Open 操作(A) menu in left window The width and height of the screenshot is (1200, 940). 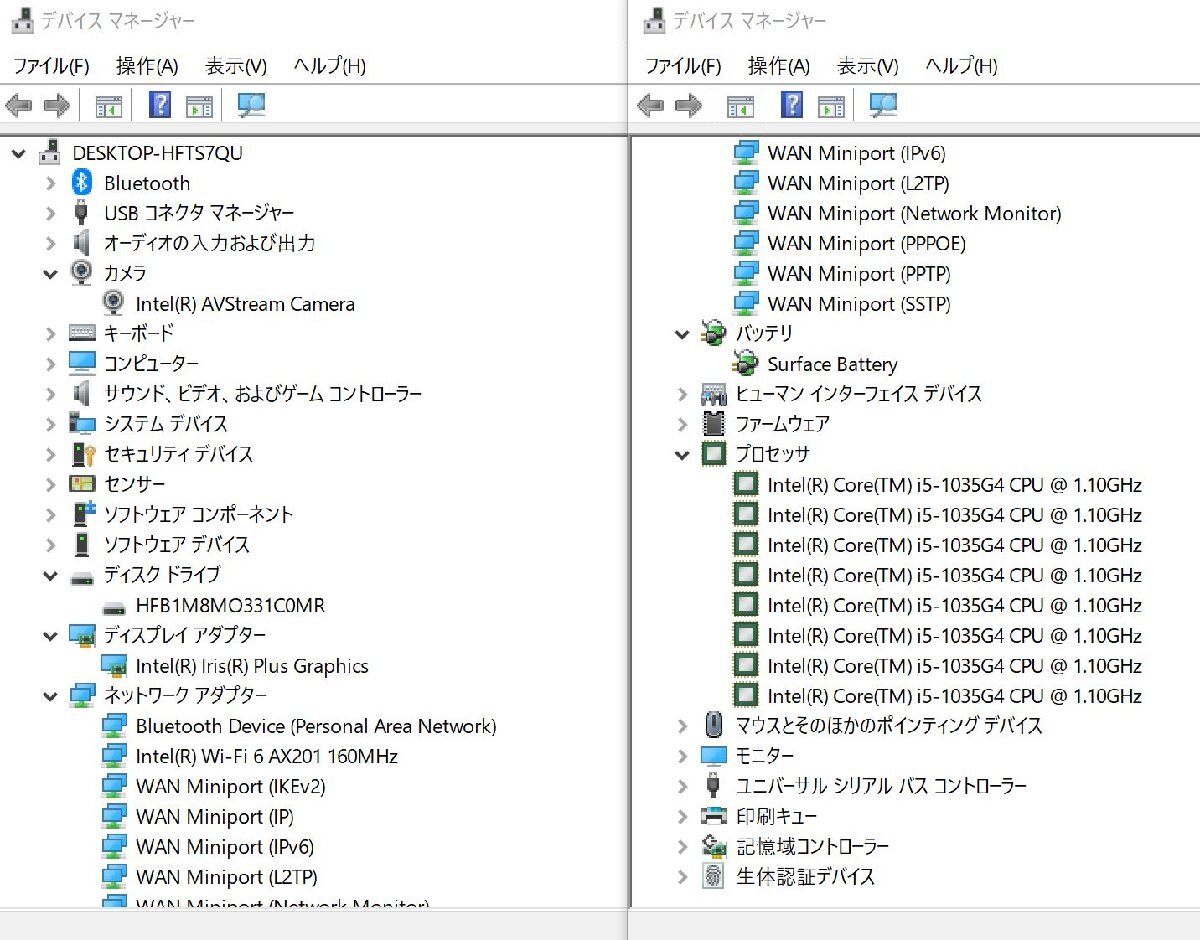(x=147, y=66)
